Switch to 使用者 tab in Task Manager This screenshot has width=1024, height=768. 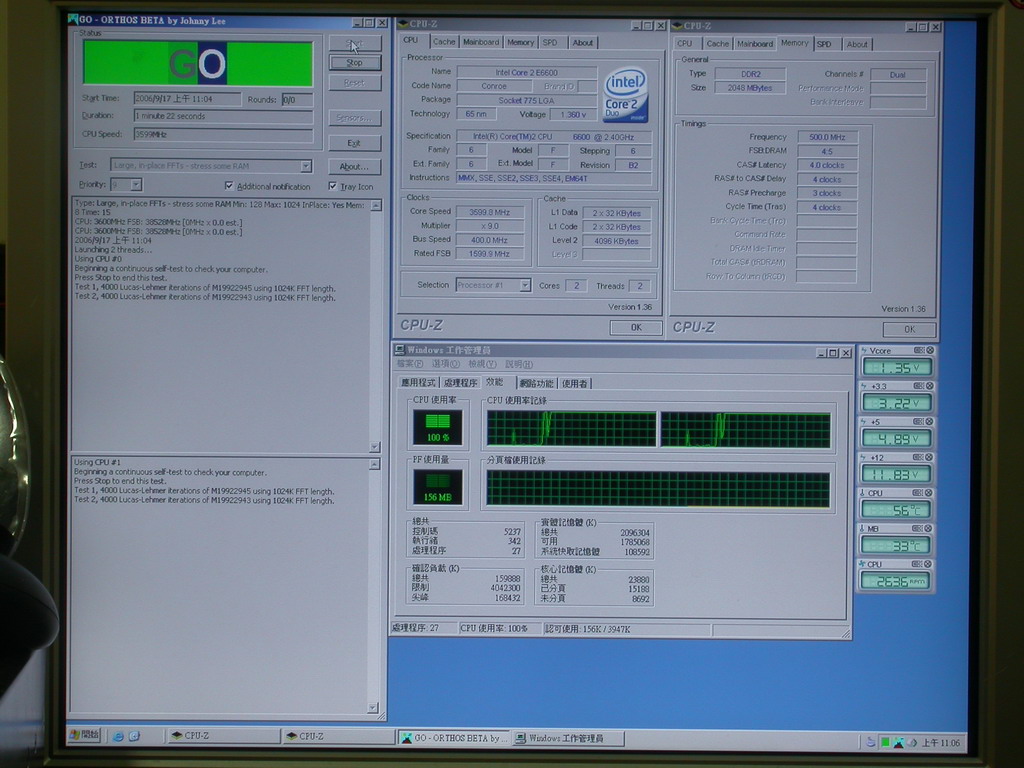pyautogui.click(x=575, y=383)
